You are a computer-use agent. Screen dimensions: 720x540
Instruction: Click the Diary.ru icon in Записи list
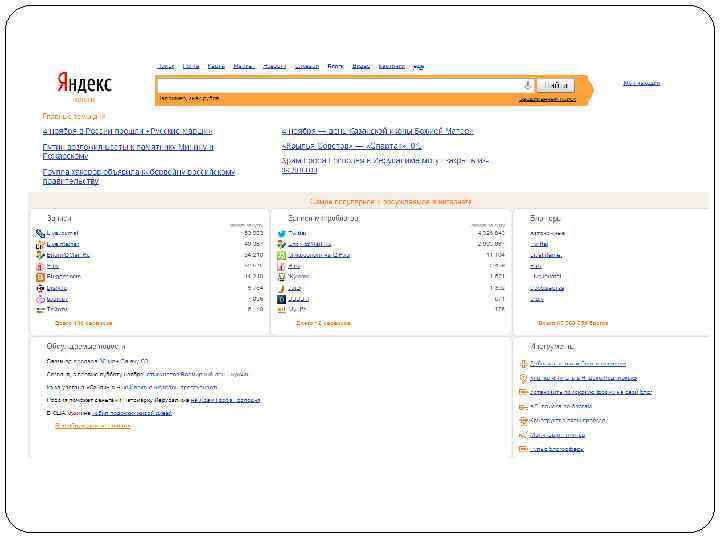click(40, 288)
